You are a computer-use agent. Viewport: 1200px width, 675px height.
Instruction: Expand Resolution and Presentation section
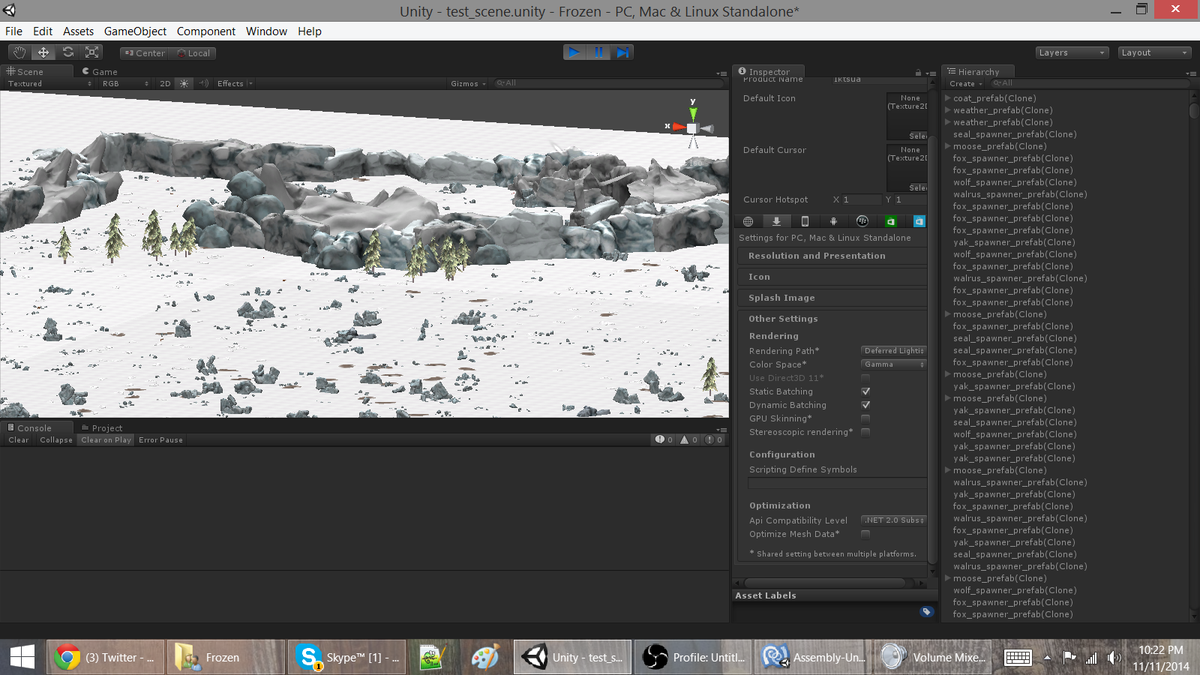(832, 256)
